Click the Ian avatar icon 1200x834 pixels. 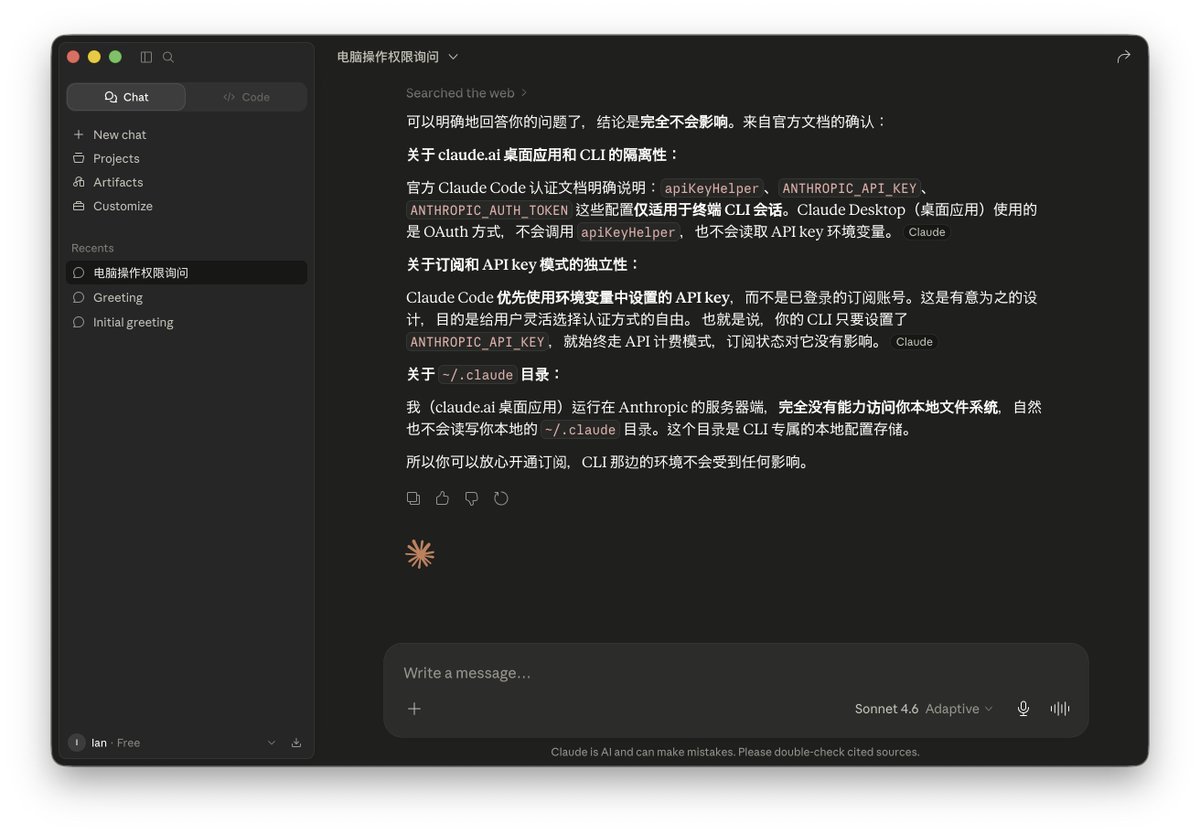point(76,743)
